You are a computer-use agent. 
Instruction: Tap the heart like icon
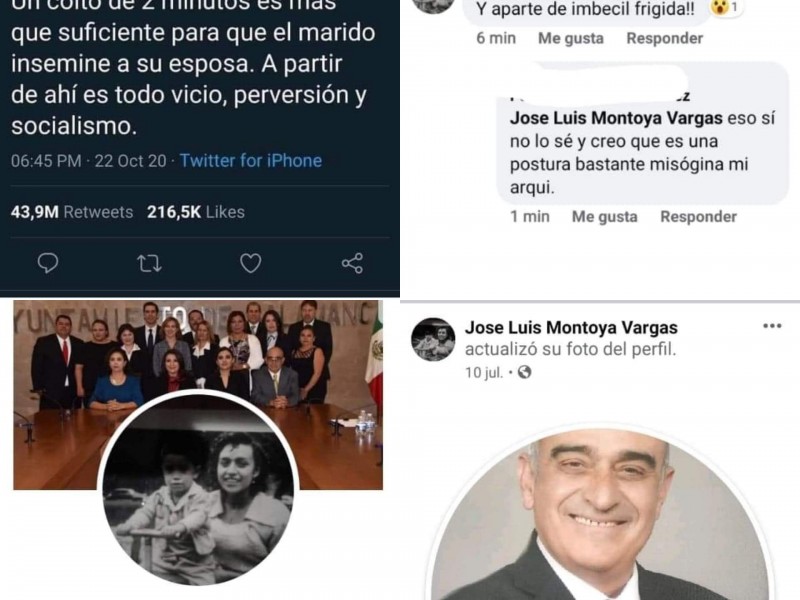point(251,263)
